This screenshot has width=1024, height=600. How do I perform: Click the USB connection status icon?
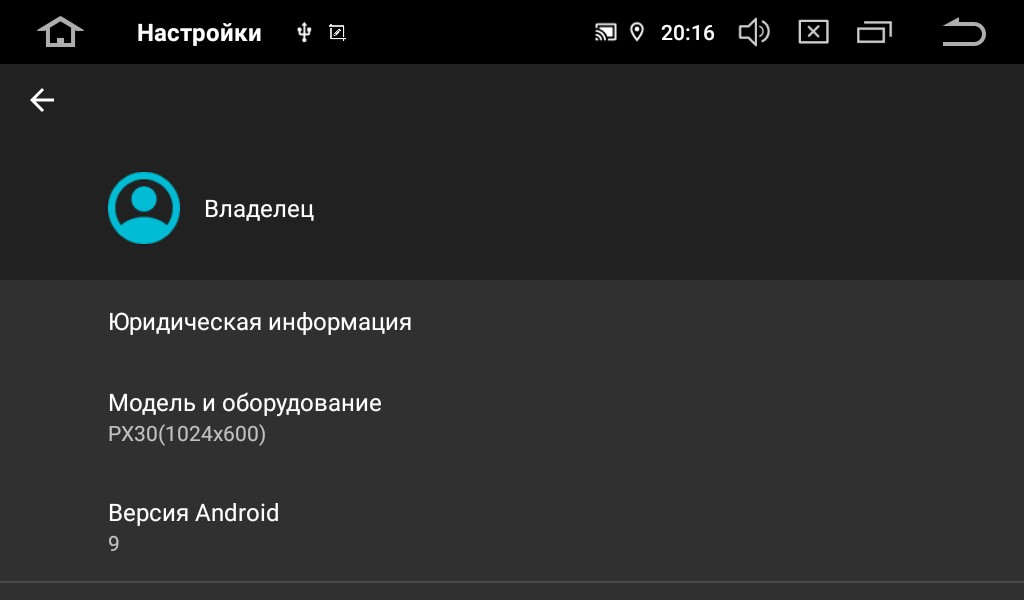pyautogui.click(x=304, y=32)
